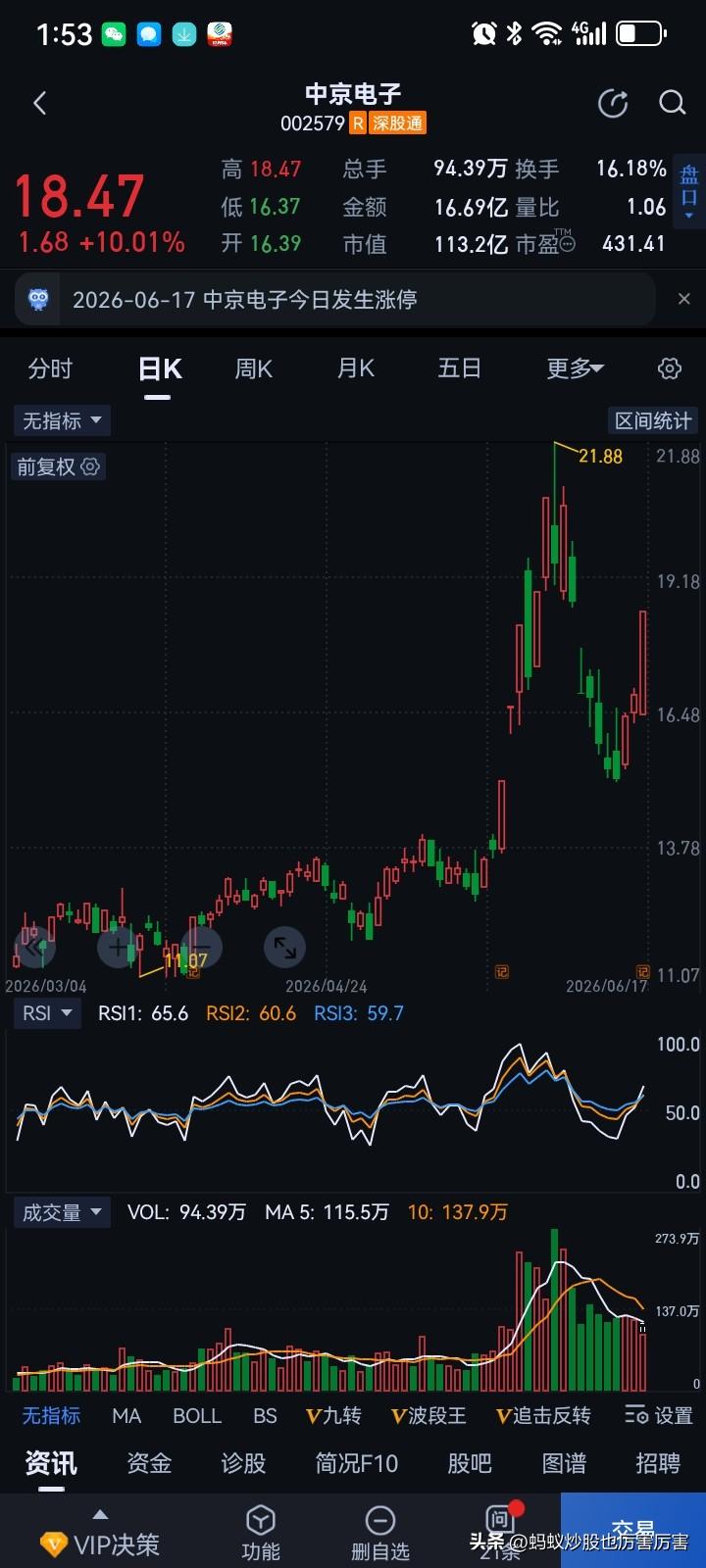Tap battery icon in status bar

pos(642,34)
